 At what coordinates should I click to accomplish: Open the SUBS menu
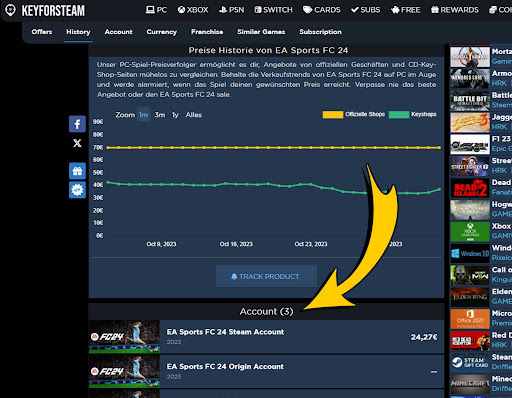(x=366, y=10)
